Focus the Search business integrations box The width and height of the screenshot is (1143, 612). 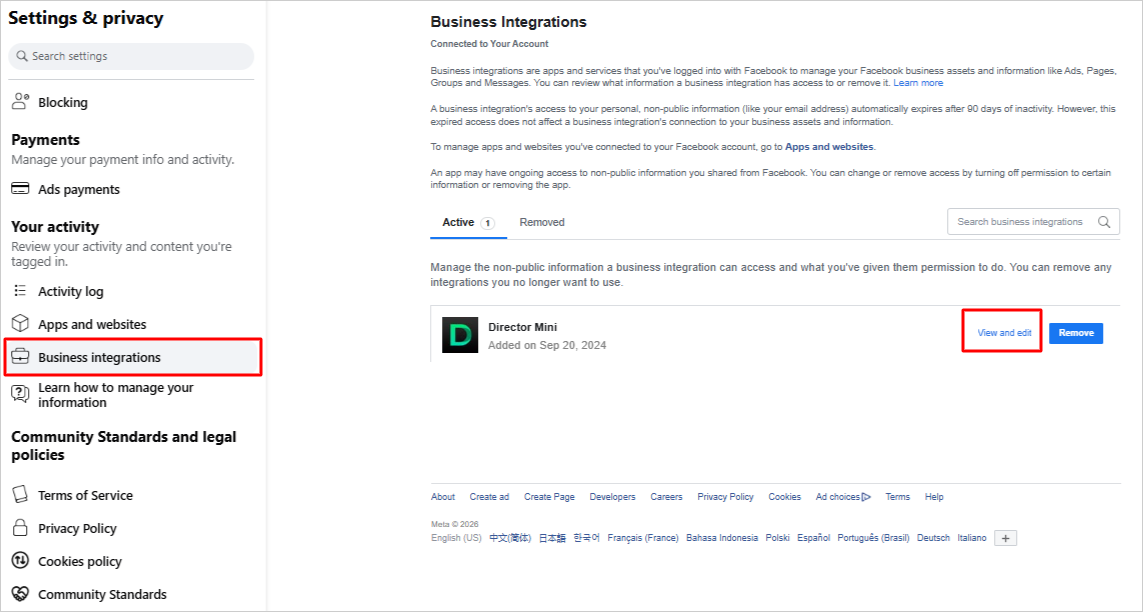[x=1022, y=222]
